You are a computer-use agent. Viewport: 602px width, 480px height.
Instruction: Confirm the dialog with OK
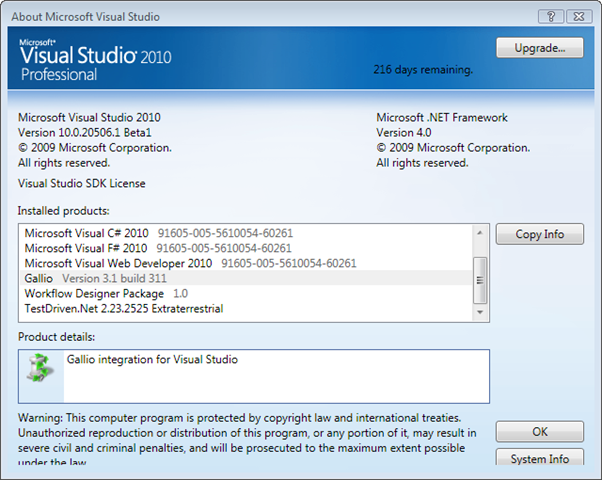click(539, 432)
